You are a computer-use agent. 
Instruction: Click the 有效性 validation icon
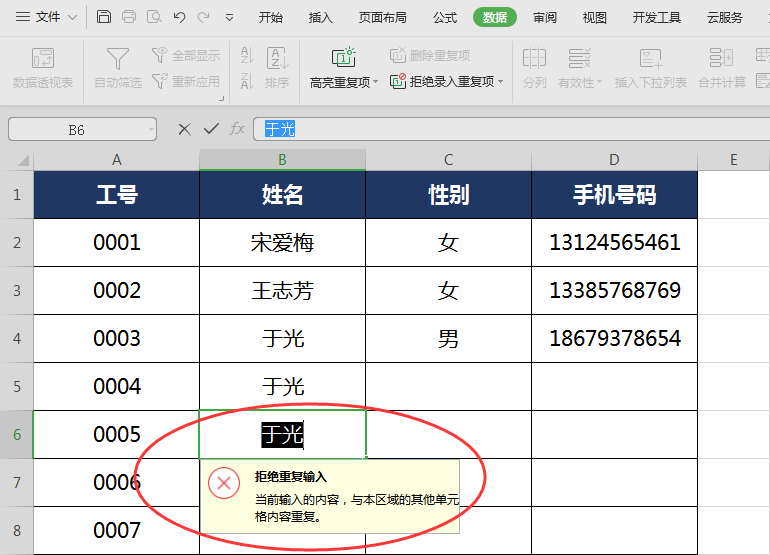pos(579,58)
